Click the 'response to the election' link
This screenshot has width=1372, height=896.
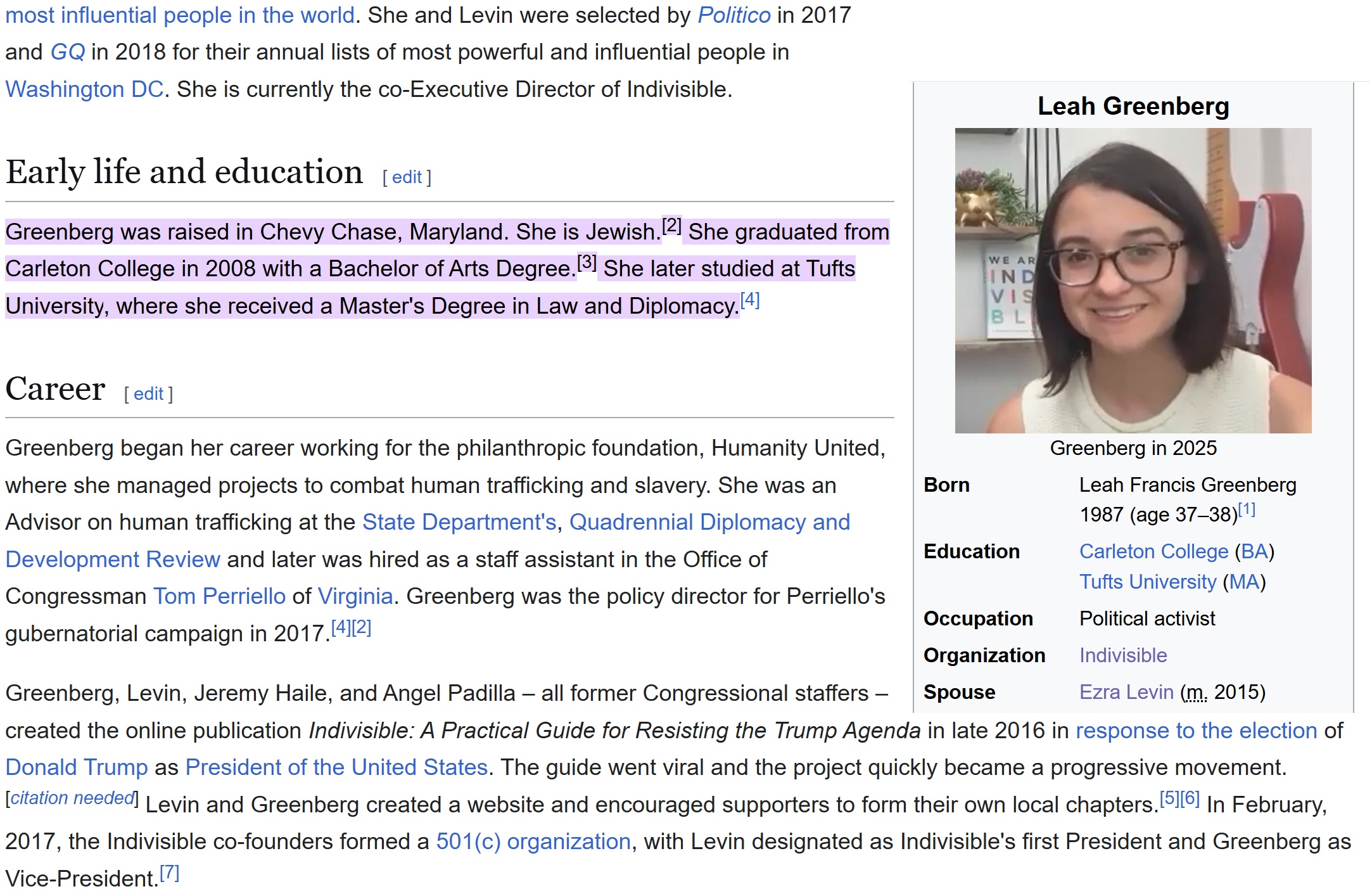tap(1196, 731)
